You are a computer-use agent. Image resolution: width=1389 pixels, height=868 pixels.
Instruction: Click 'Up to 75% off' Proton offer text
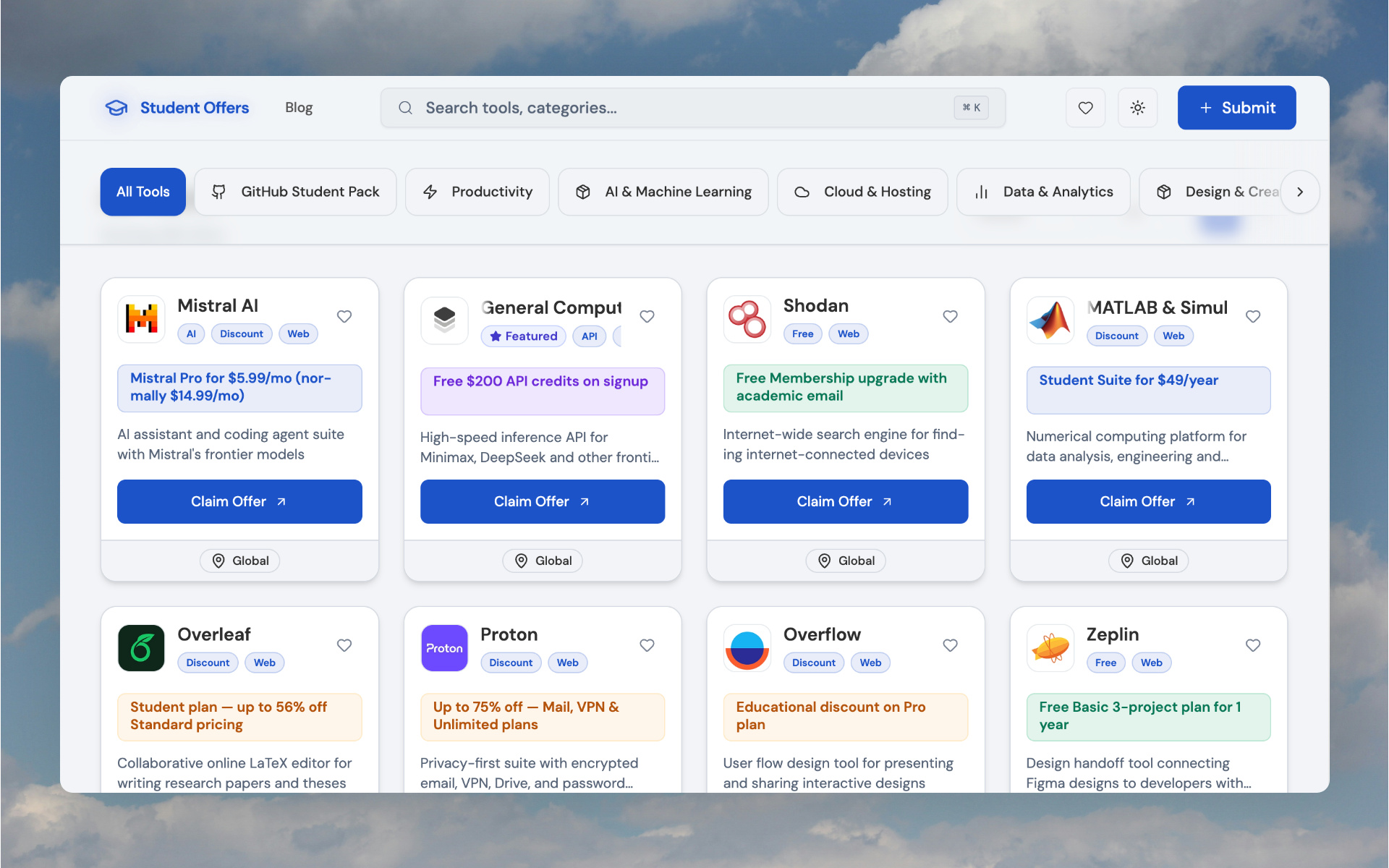click(x=526, y=716)
